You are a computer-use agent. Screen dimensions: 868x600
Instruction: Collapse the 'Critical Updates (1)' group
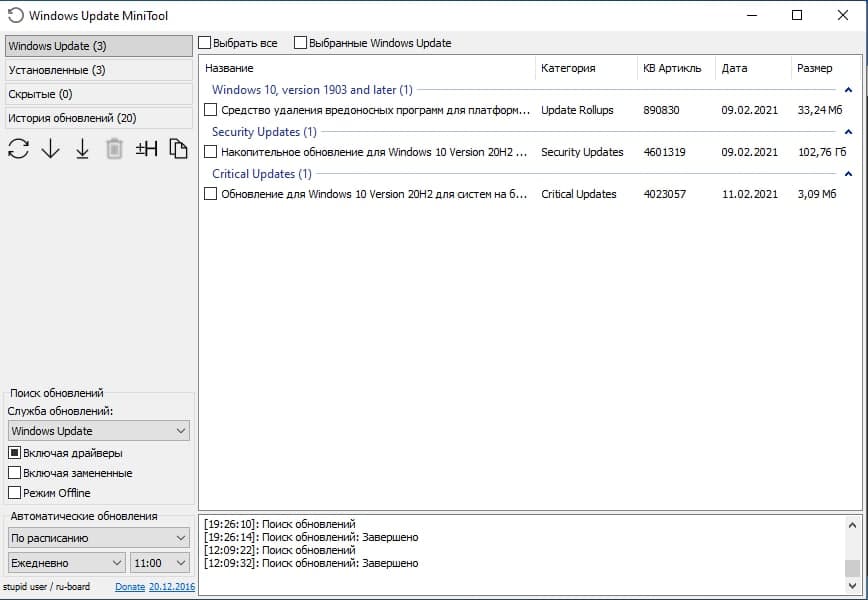[x=848, y=174]
